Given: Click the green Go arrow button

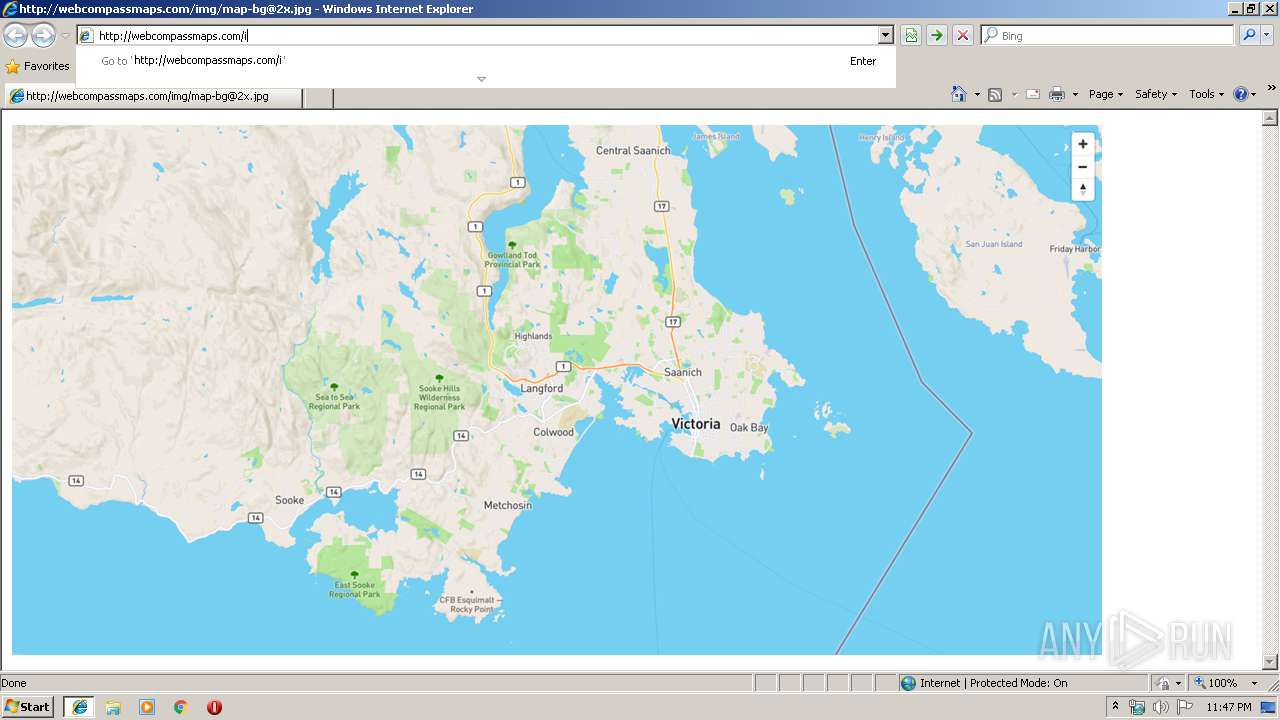Looking at the screenshot, I should (937, 36).
